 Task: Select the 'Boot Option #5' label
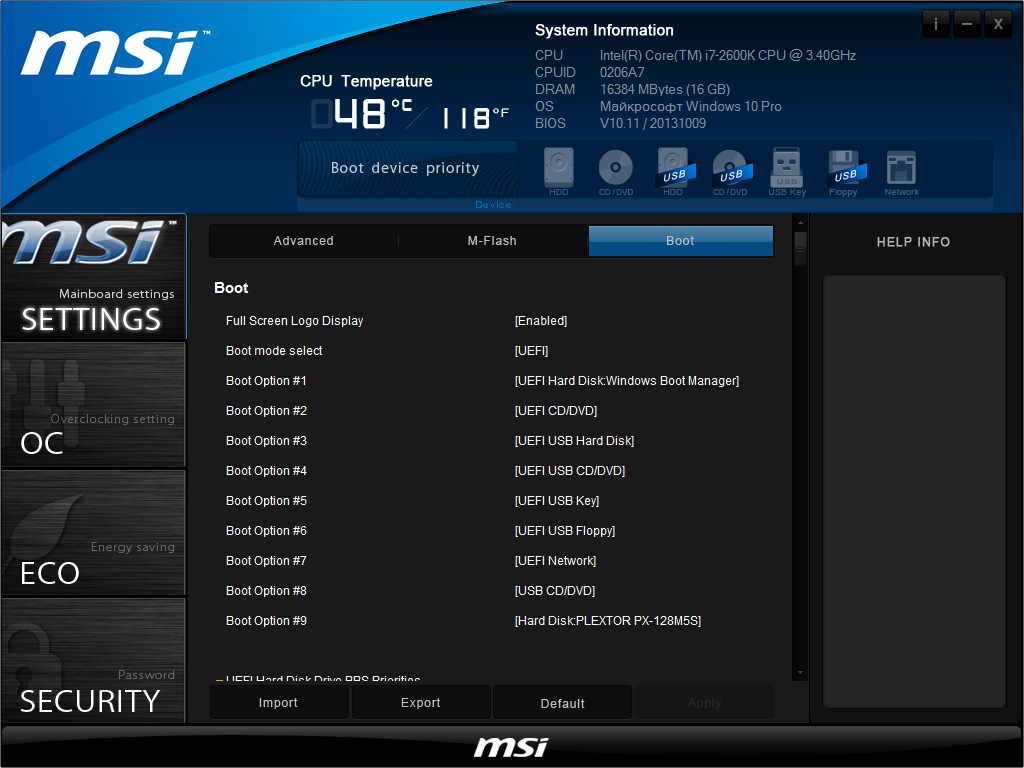point(266,501)
